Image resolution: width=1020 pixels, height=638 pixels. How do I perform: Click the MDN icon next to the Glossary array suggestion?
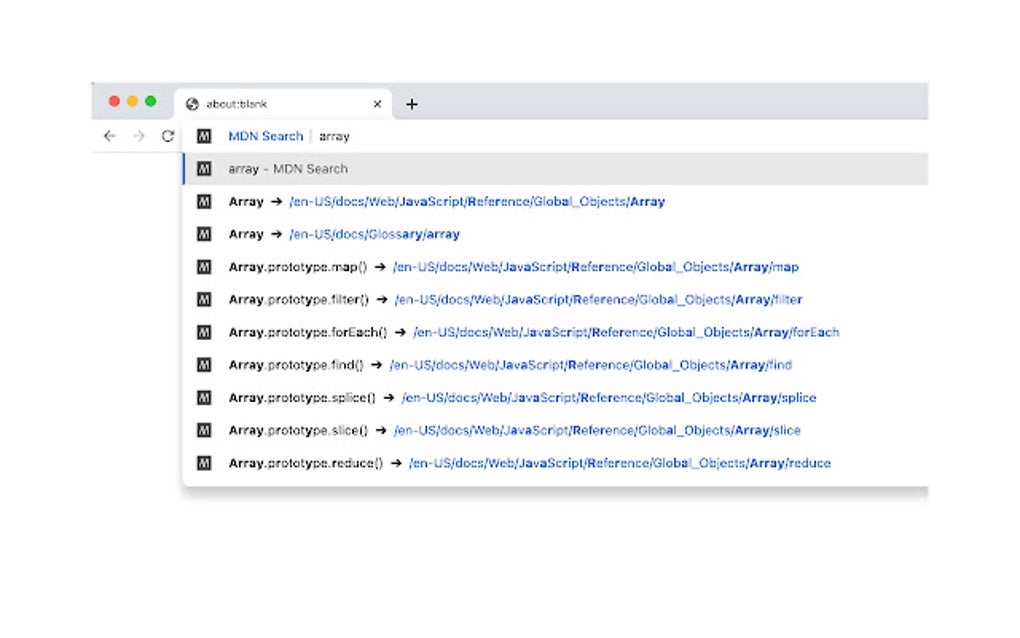pyautogui.click(x=205, y=234)
